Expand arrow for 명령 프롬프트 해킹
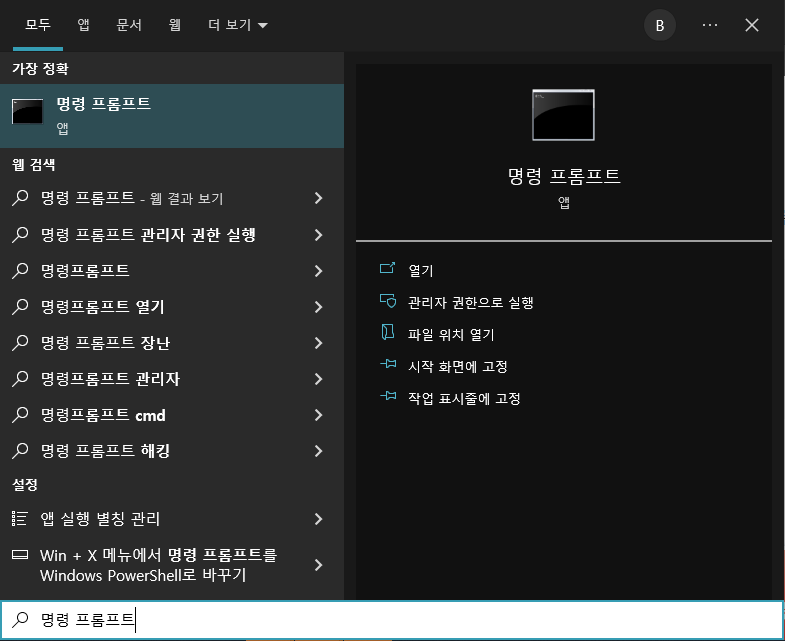 pos(318,451)
